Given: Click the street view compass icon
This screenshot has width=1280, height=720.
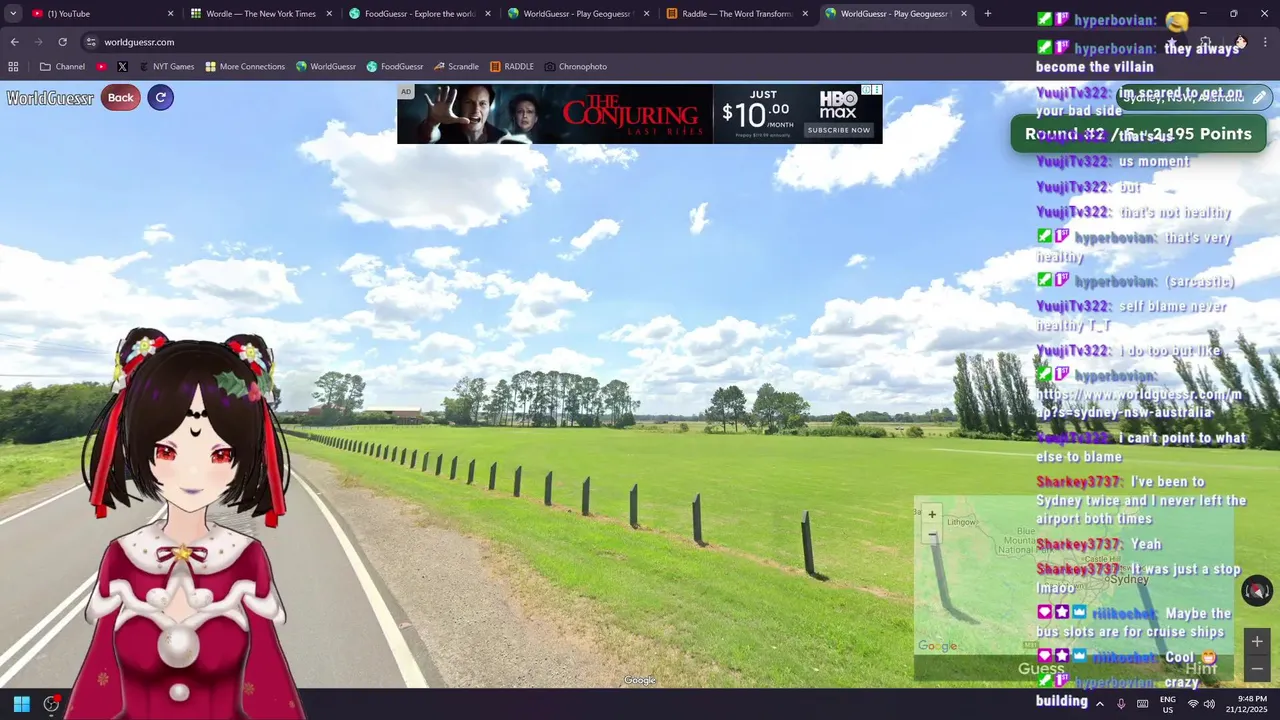Looking at the screenshot, I should pyautogui.click(x=1257, y=591).
